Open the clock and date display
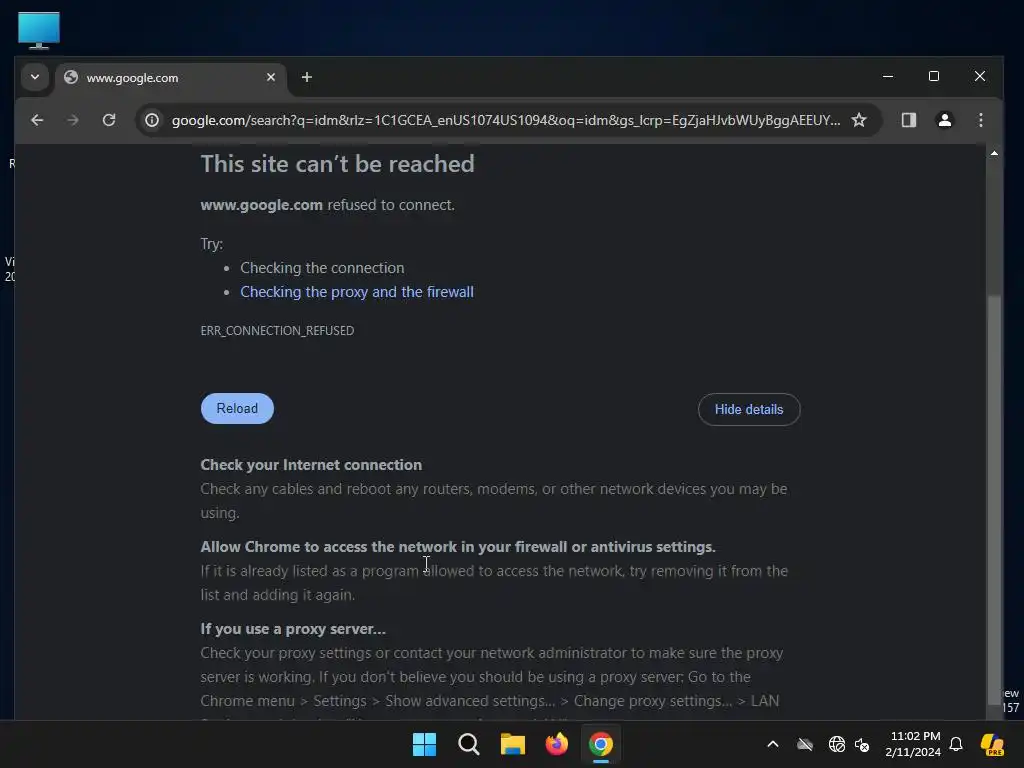Screen dimensions: 1024x768 913,744
